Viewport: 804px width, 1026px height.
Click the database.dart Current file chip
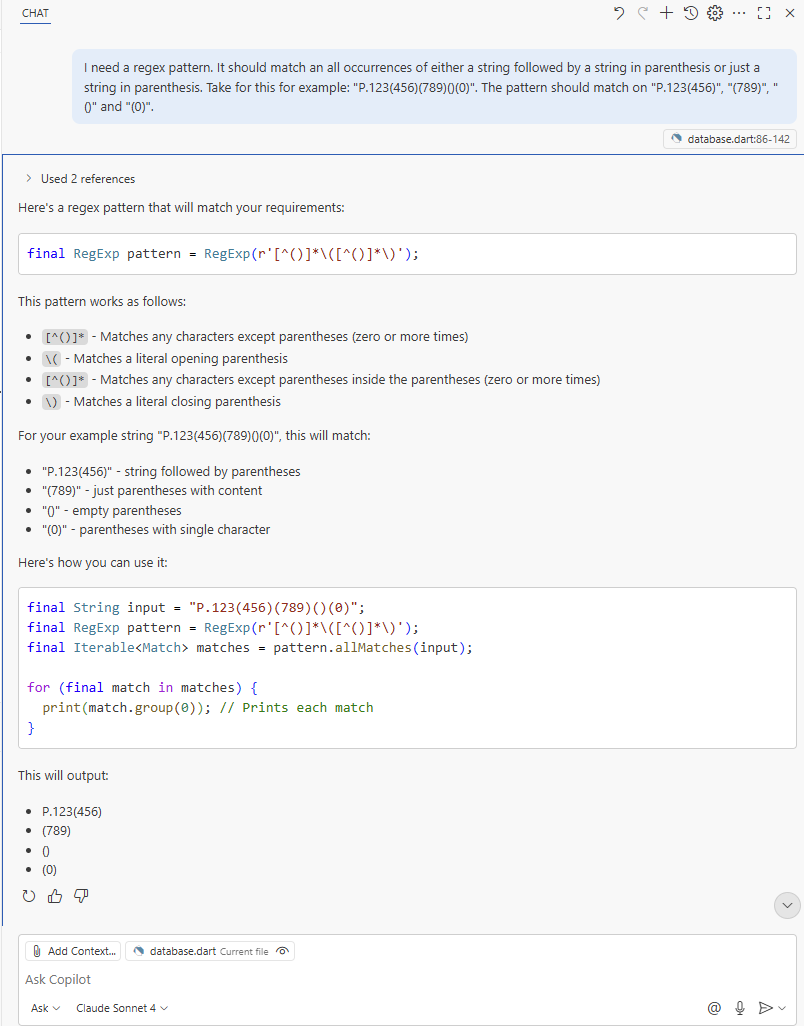(209, 951)
